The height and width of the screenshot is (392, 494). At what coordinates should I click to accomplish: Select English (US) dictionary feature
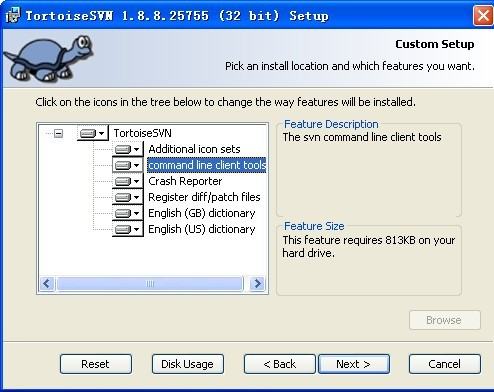(x=202, y=229)
